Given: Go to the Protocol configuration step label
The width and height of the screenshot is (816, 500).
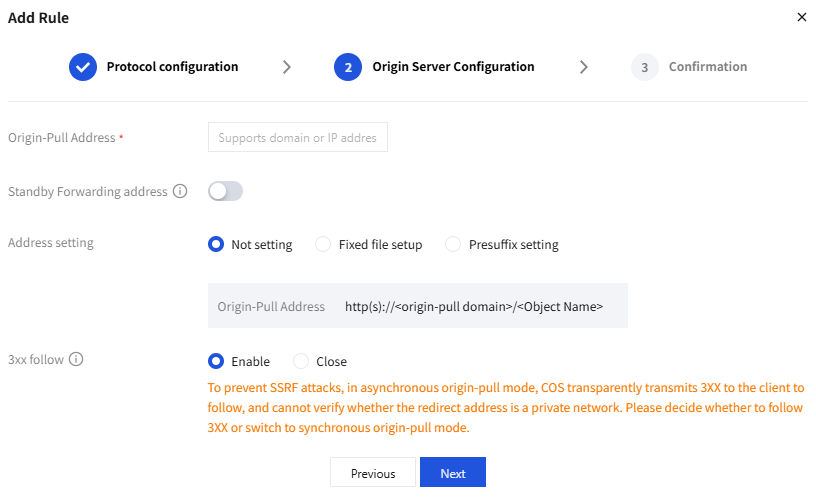Looking at the screenshot, I should pos(172,67).
